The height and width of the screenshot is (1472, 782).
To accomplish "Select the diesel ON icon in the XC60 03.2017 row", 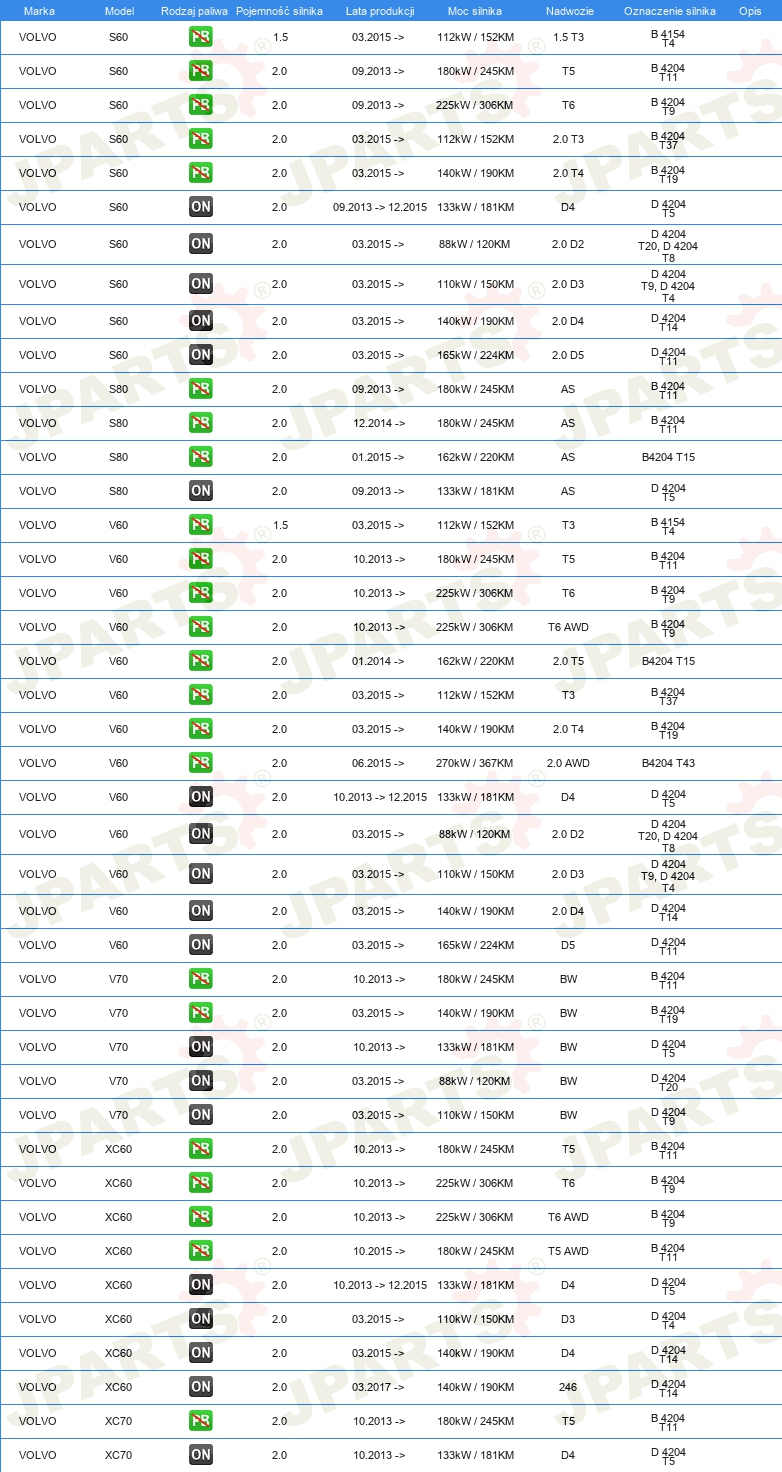I will tap(201, 1387).
